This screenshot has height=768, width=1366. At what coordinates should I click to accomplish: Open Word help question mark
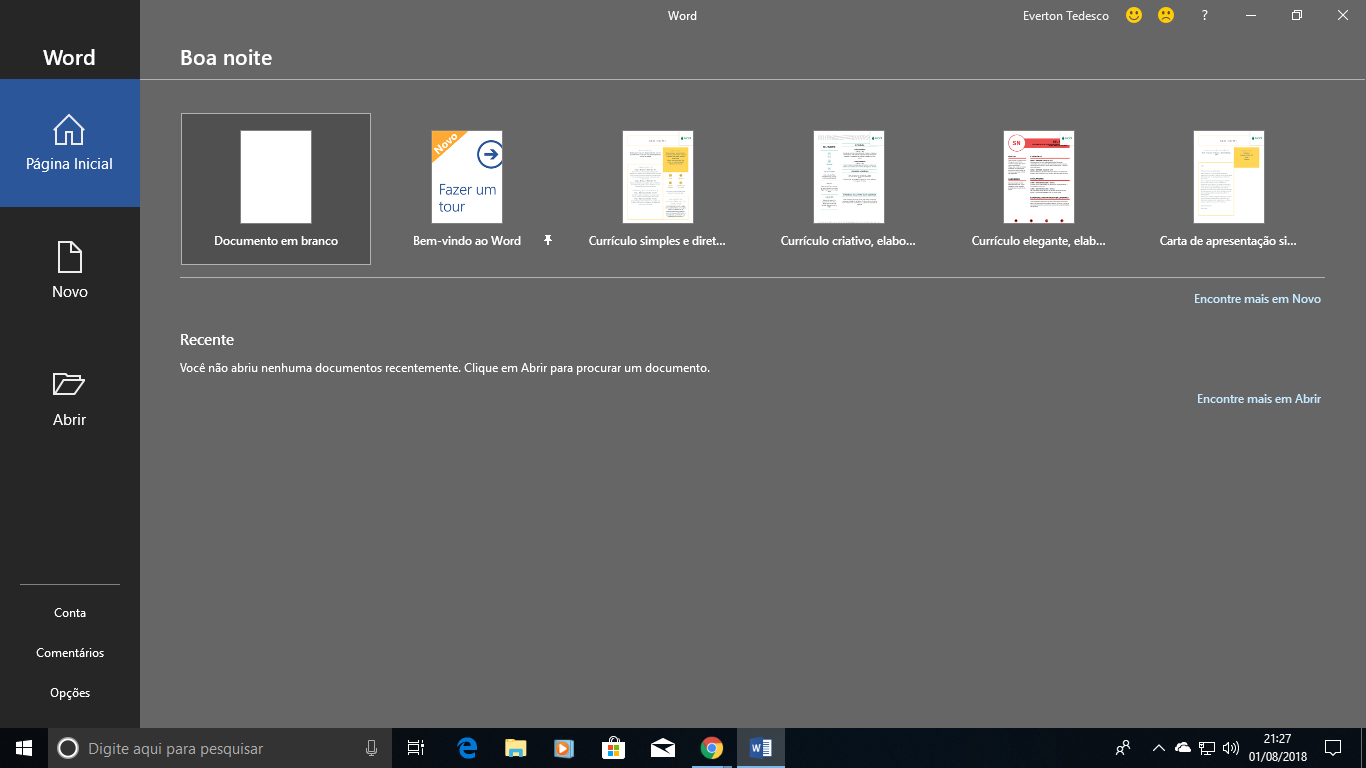[1205, 16]
